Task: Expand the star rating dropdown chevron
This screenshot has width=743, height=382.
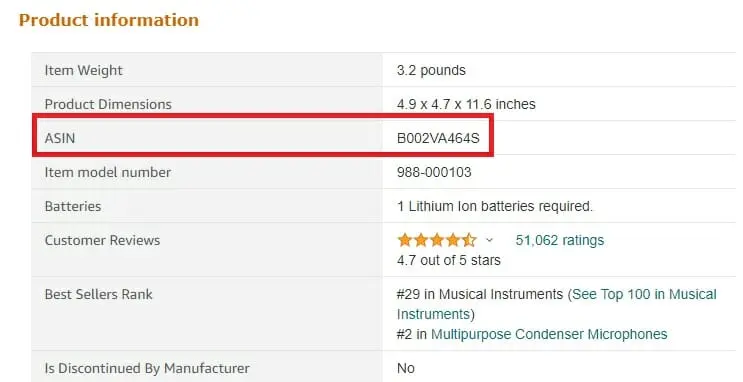Action: coord(489,240)
